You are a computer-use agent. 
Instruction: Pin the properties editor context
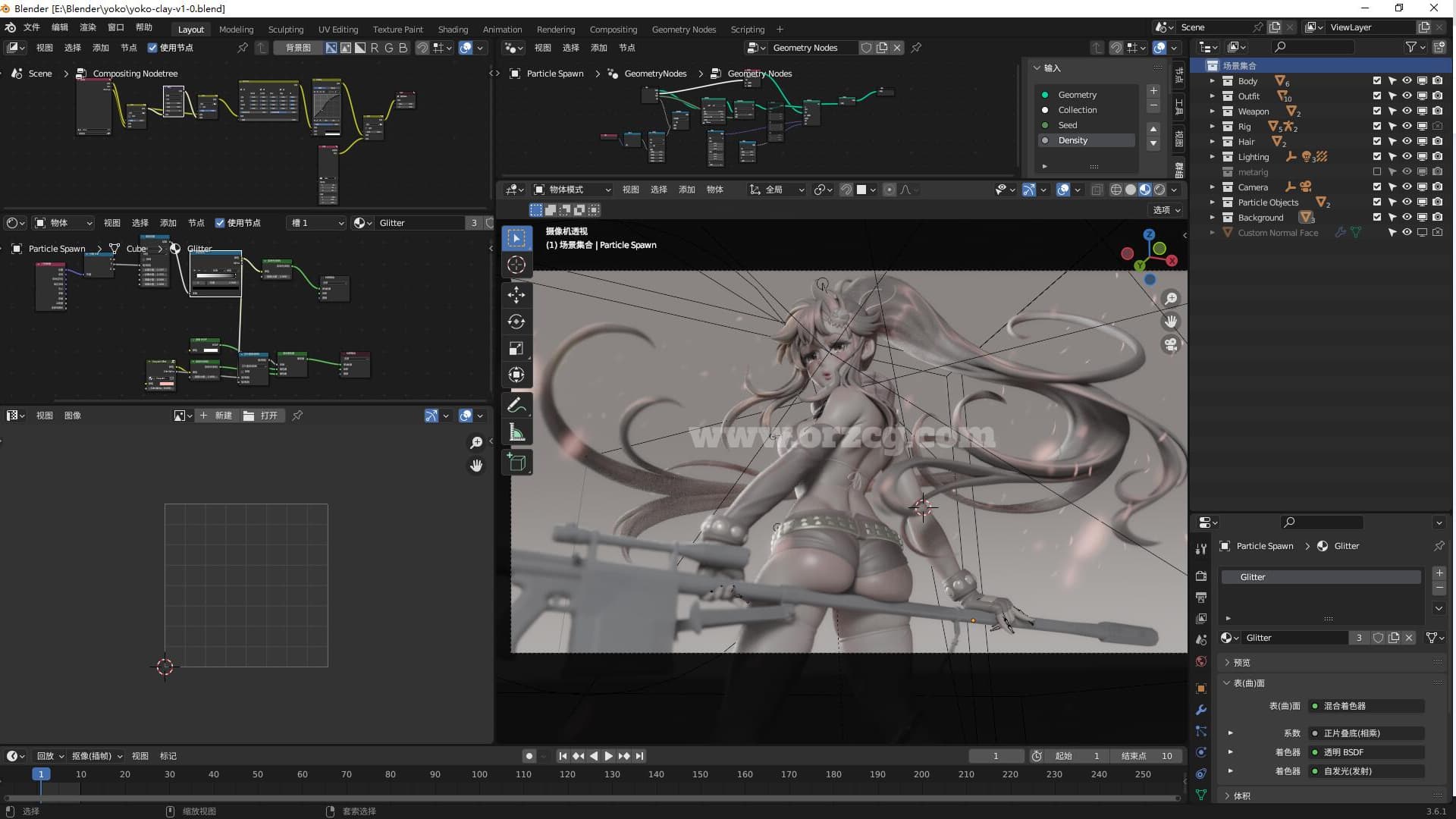point(1439,546)
